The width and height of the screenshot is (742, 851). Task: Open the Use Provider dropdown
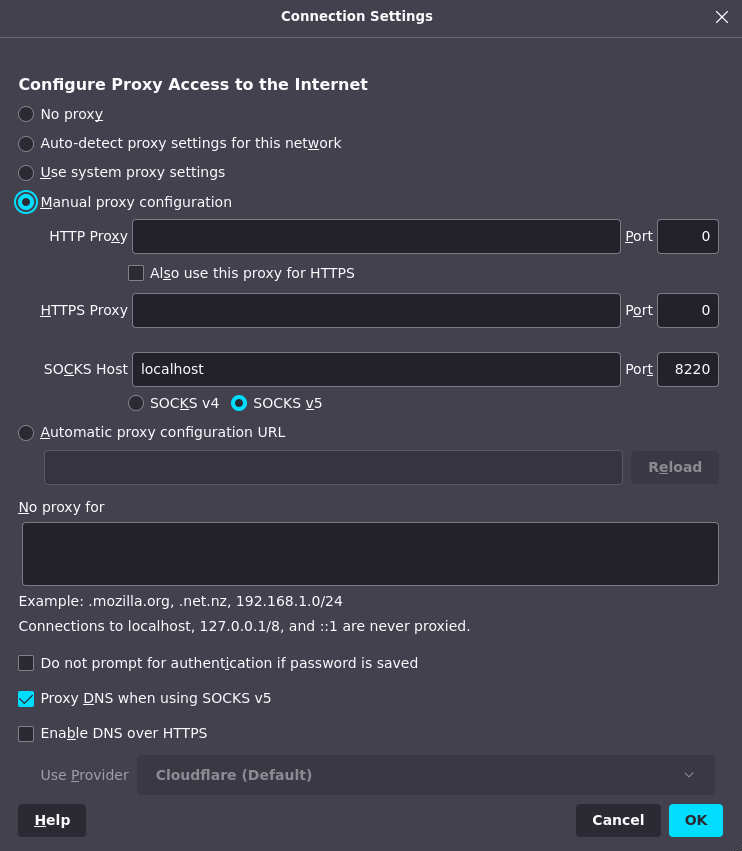426,774
